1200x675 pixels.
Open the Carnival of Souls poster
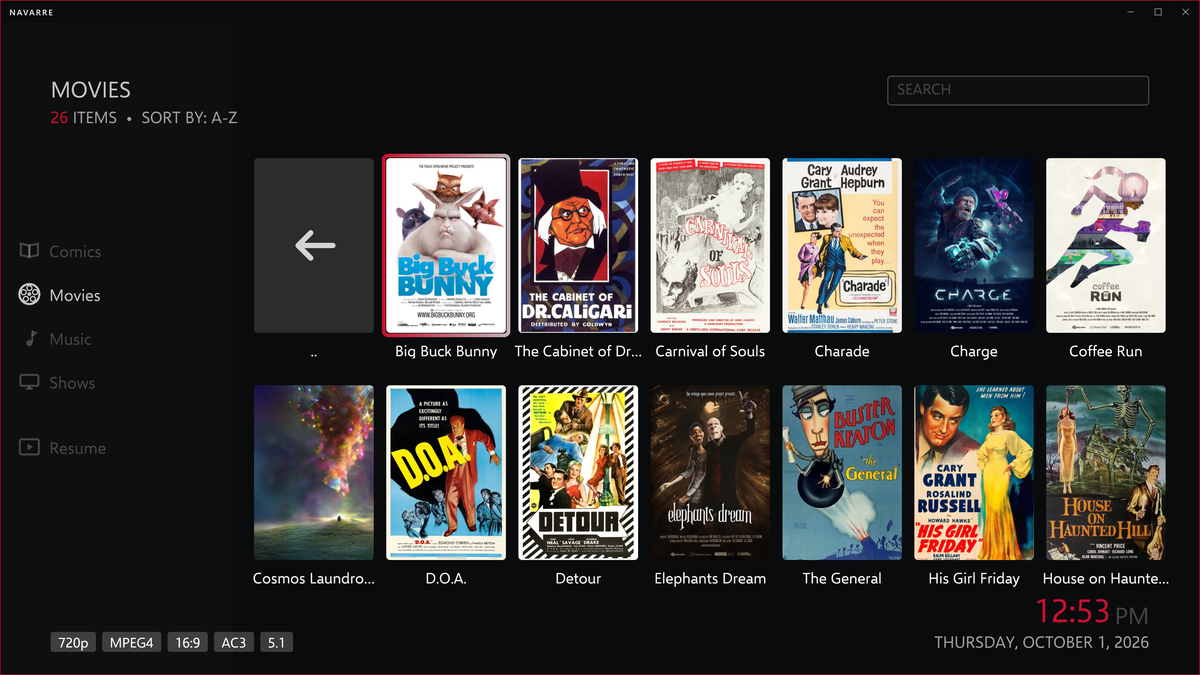point(710,246)
